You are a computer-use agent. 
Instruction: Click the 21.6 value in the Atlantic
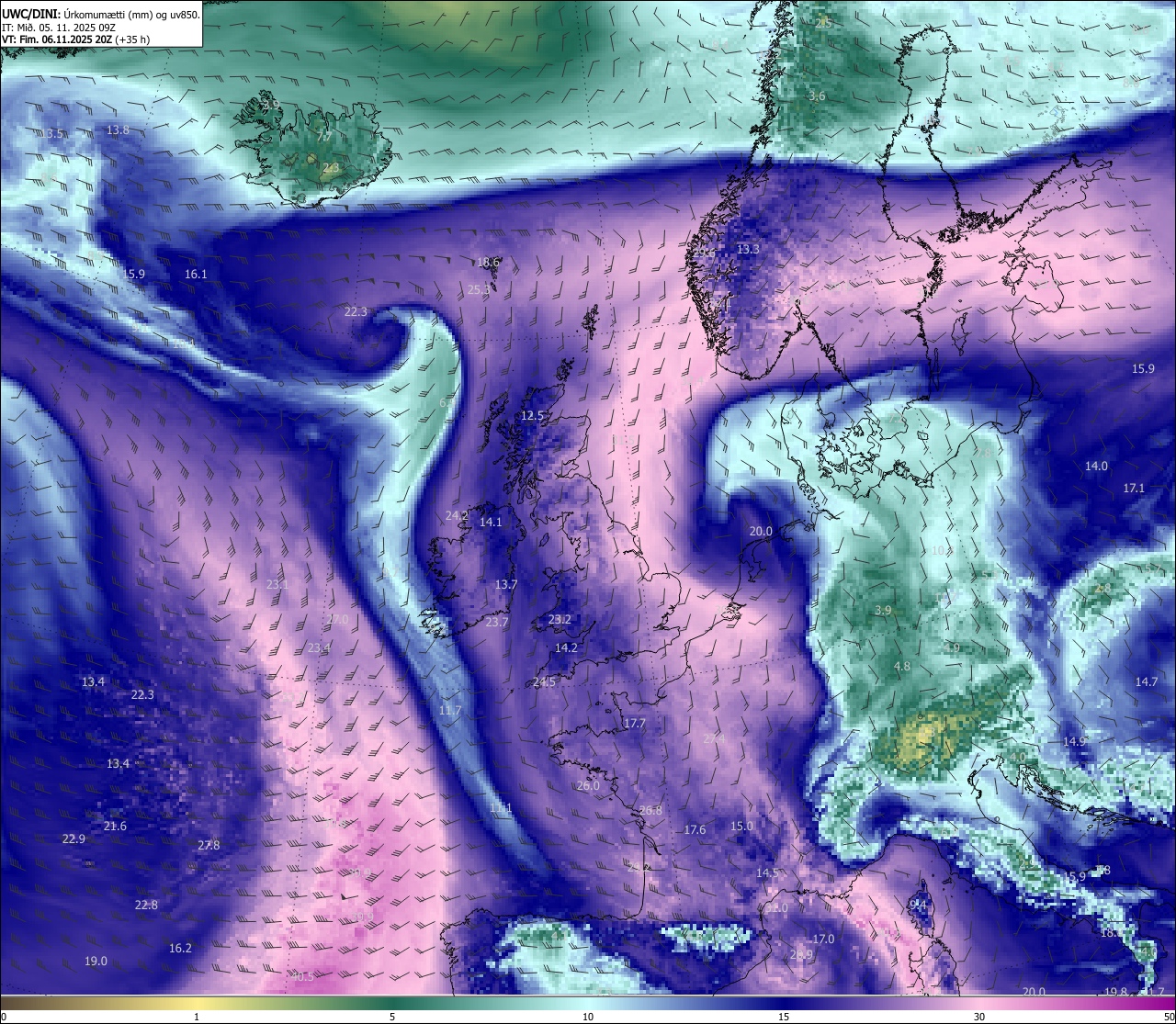tap(115, 827)
